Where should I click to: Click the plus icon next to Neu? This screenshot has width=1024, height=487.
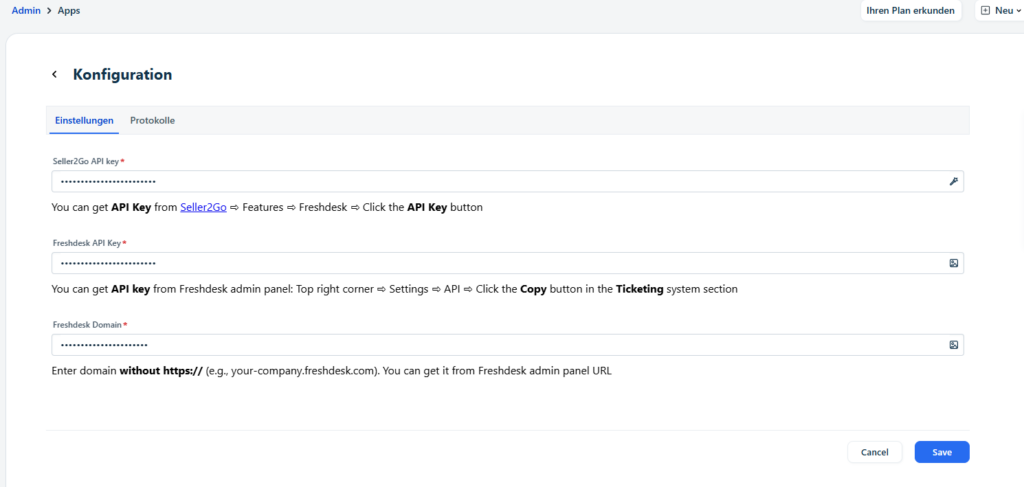pos(985,10)
